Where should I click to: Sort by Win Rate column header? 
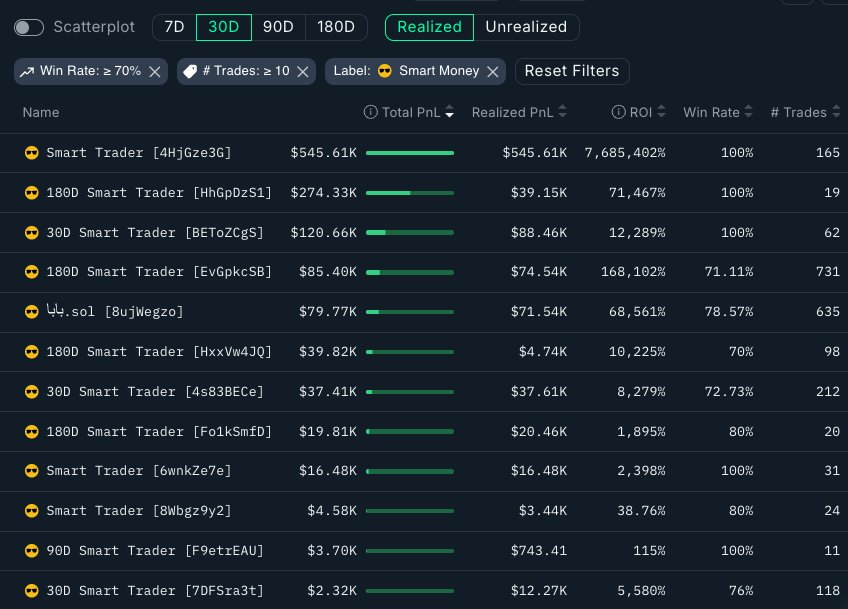pyautogui.click(x=711, y=113)
